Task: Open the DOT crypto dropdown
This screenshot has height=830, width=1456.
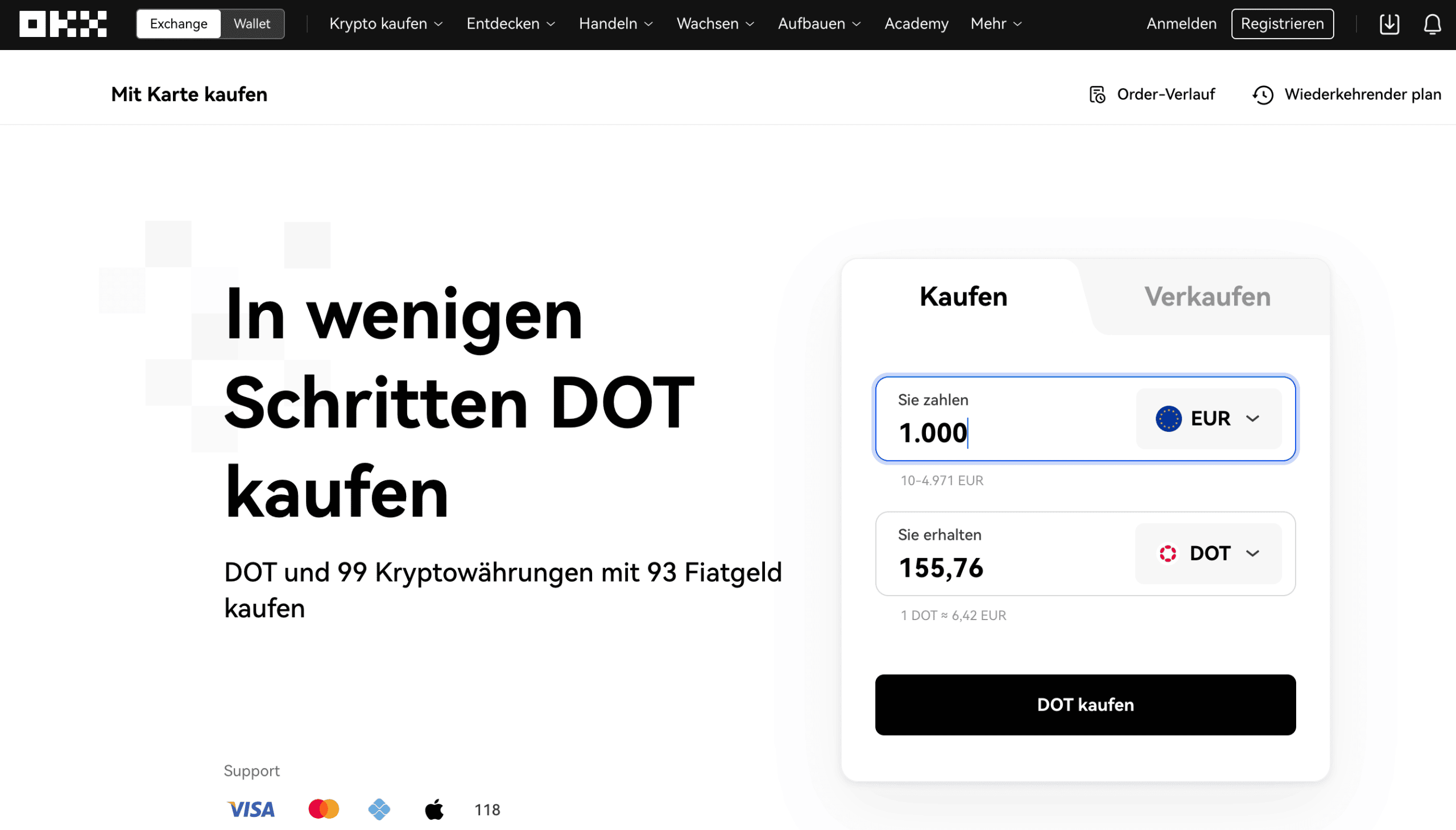Action: (1208, 554)
